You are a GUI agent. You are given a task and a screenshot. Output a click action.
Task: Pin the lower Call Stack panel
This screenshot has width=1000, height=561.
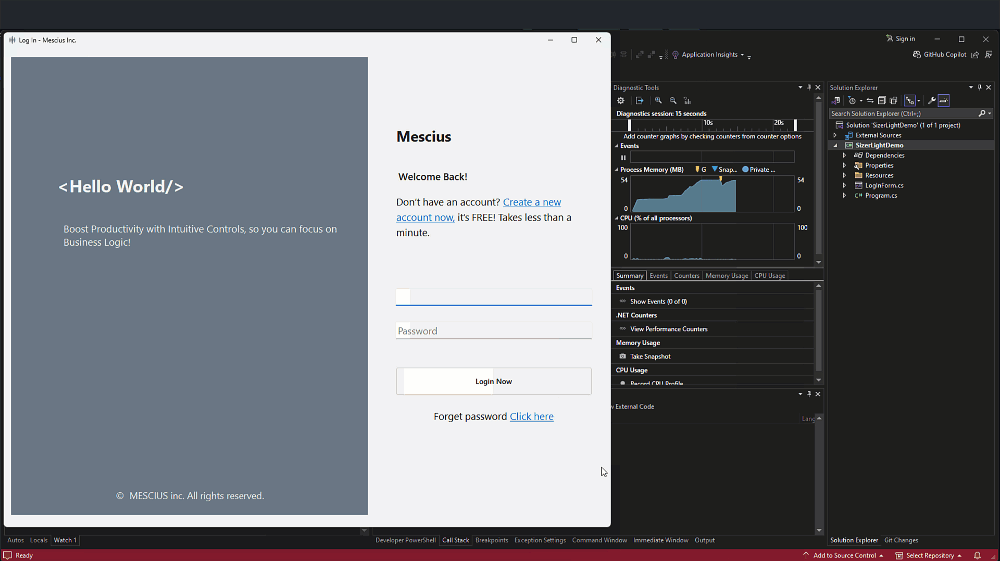point(809,394)
